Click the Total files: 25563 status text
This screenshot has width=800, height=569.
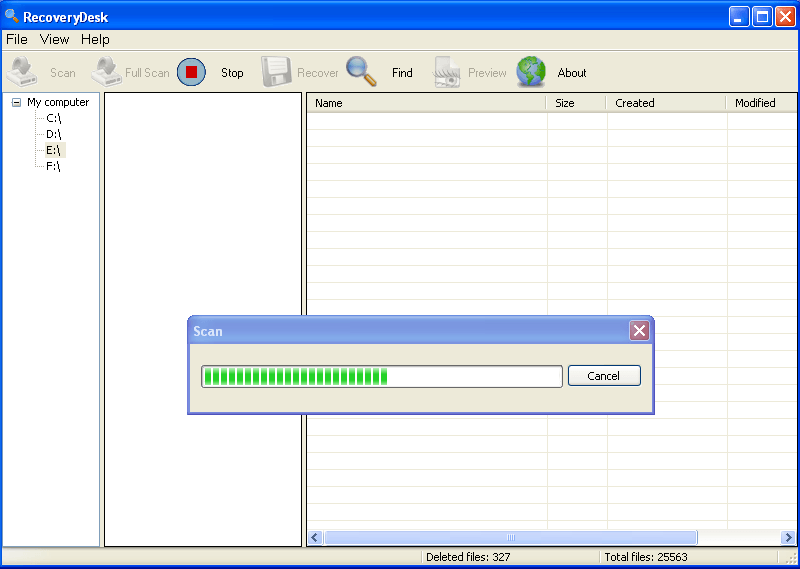click(646, 557)
